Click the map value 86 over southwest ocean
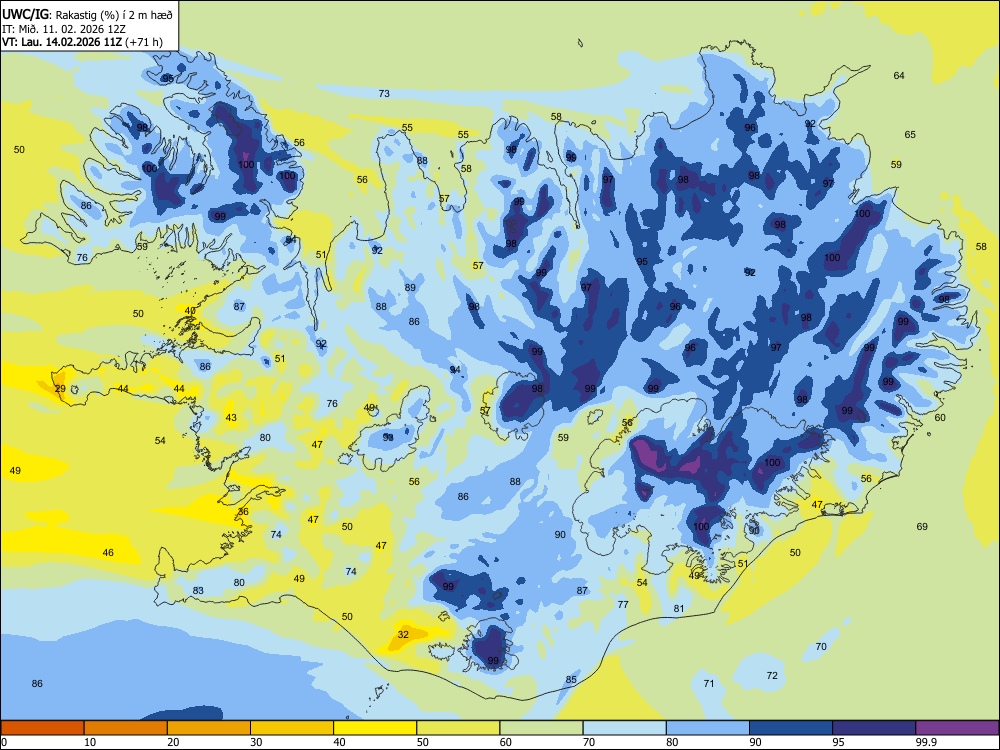This screenshot has height=750, width=1000. click(37, 683)
